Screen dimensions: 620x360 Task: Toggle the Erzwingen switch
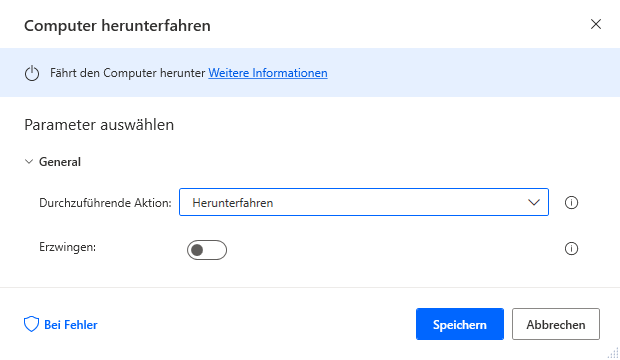point(207,250)
